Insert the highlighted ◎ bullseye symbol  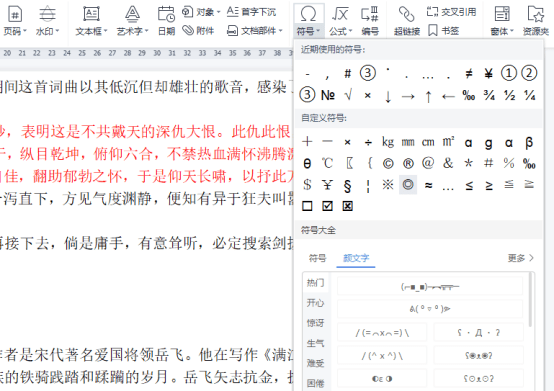coord(408,185)
